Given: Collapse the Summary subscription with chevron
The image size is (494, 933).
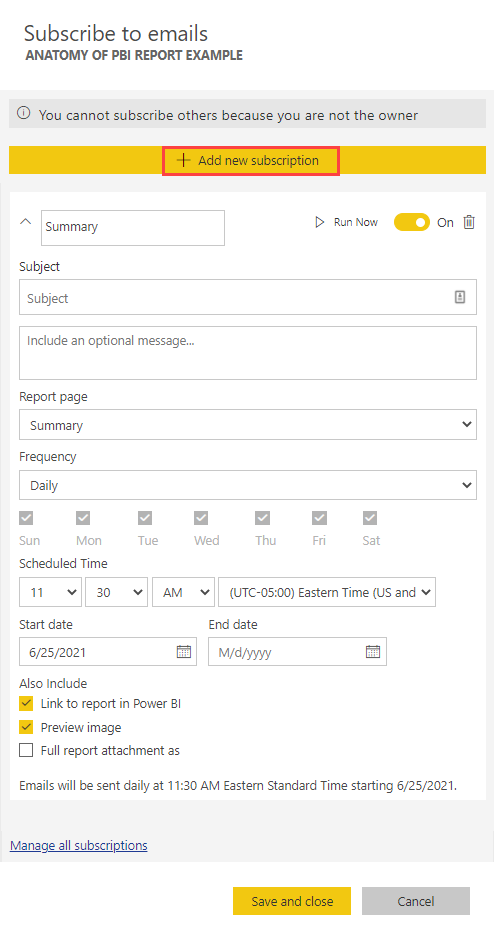Looking at the screenshot, I should [x=26, y=222].
